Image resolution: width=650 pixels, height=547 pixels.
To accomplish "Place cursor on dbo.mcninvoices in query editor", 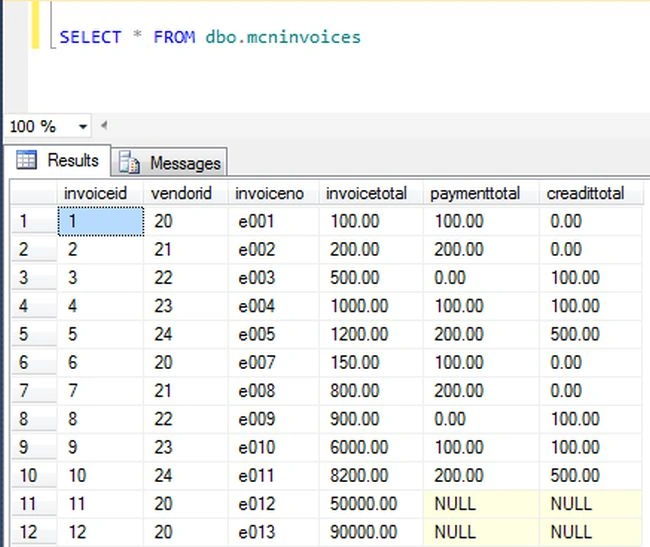I will 283,37.
